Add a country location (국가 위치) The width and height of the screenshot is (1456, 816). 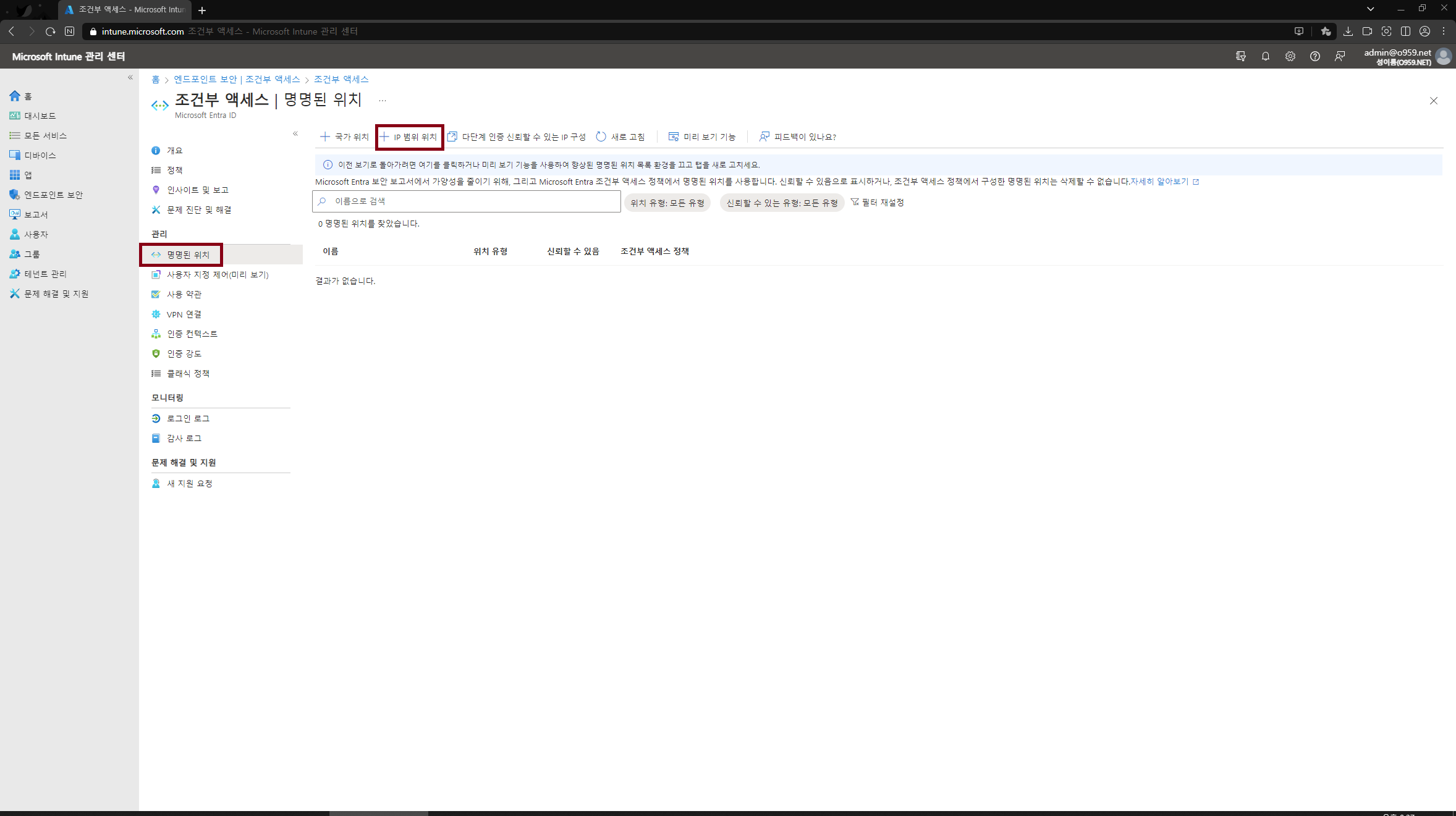[x=344, y=137]
